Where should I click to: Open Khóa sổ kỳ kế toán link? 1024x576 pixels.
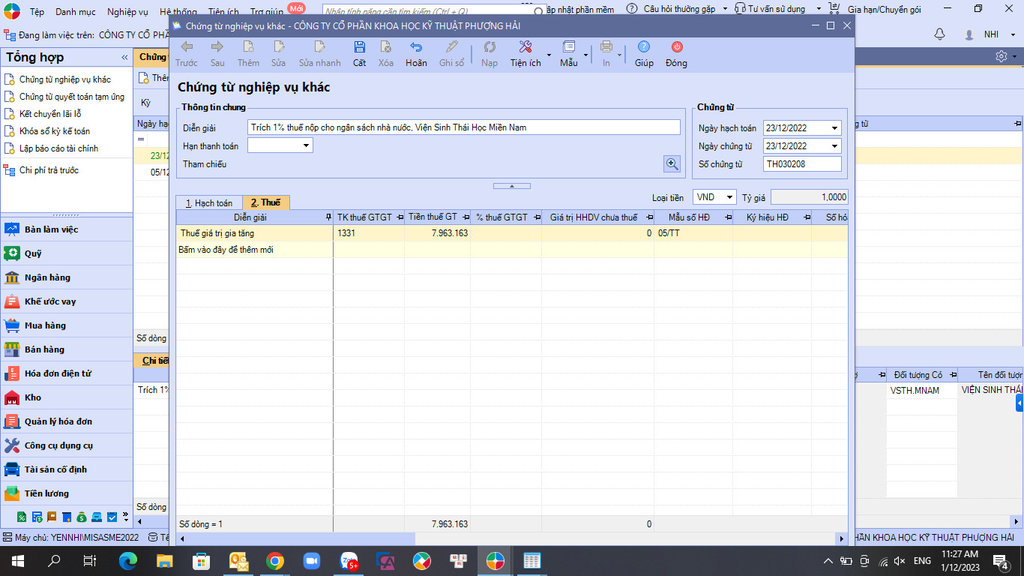[54, 131]
